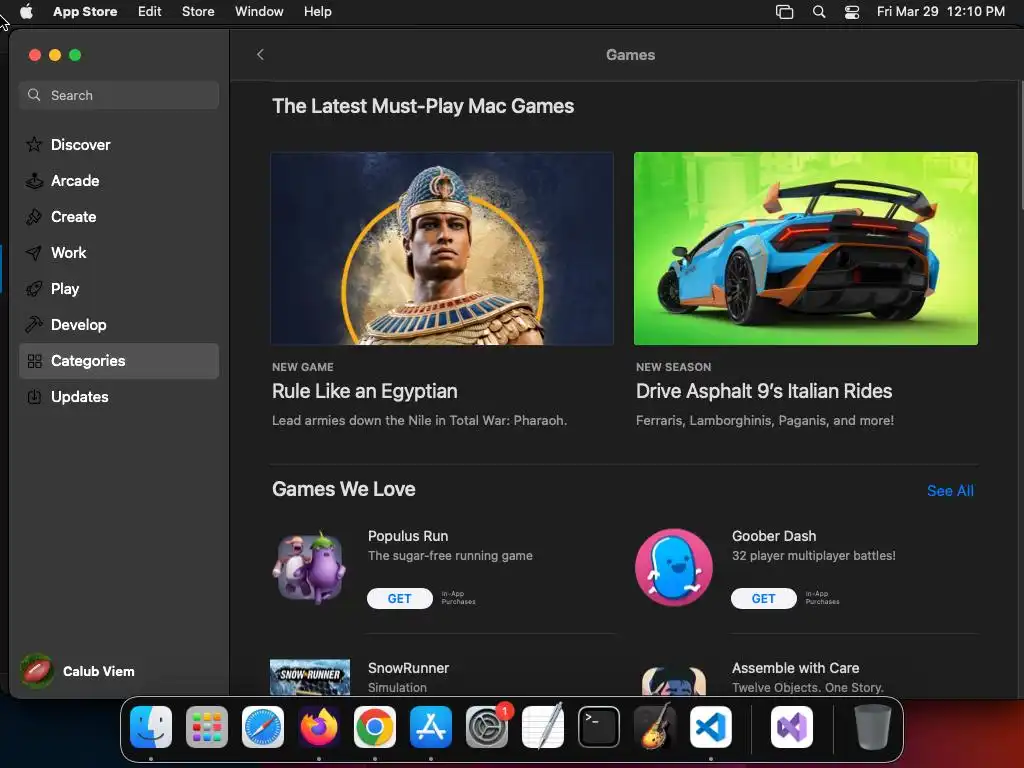The height and width of the screenshot is (768, 1024).
Task: Open Rule Like an Egyptian story
Action: (x=364, y=391)
